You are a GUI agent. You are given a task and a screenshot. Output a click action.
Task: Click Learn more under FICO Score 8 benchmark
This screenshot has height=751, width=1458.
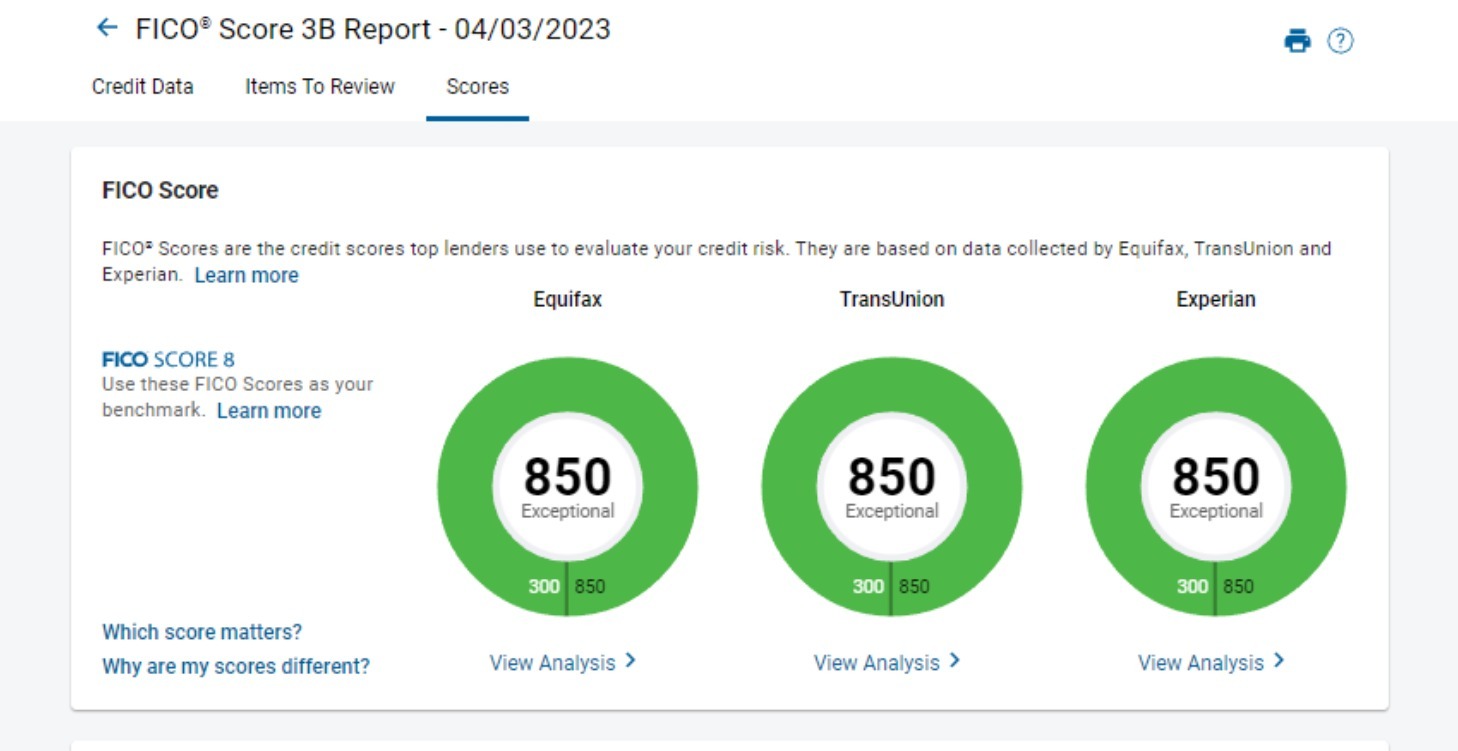pos(269,410)
